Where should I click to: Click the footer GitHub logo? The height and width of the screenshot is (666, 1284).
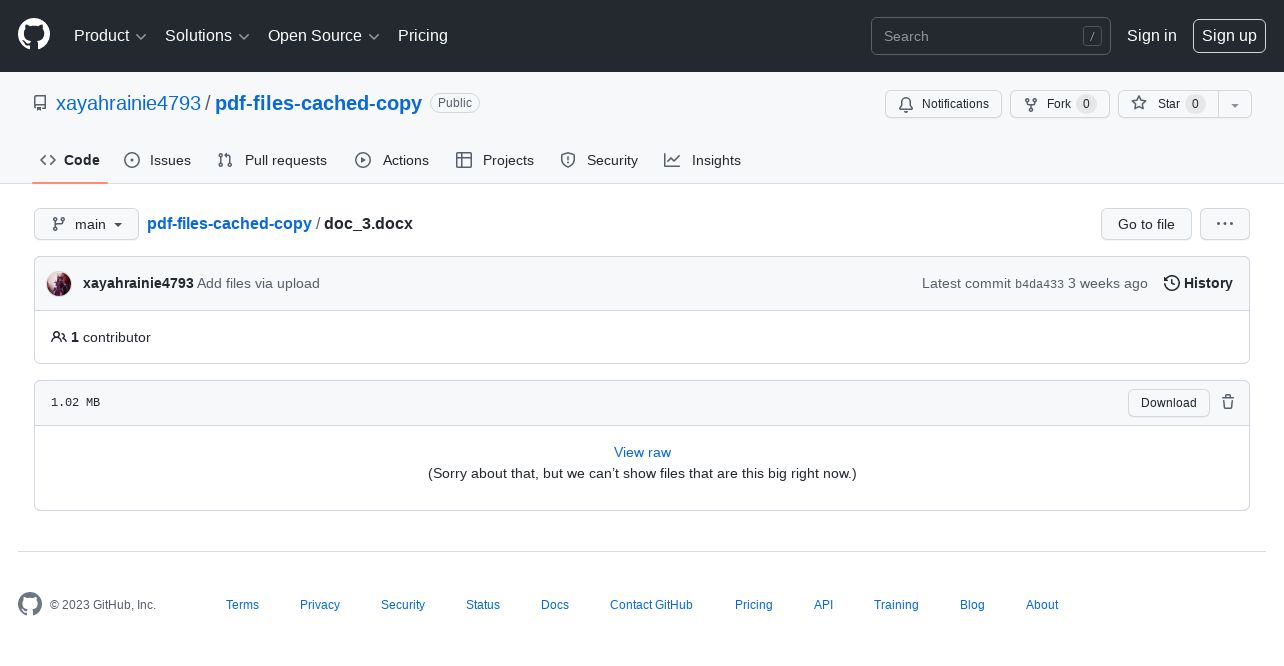30,604
